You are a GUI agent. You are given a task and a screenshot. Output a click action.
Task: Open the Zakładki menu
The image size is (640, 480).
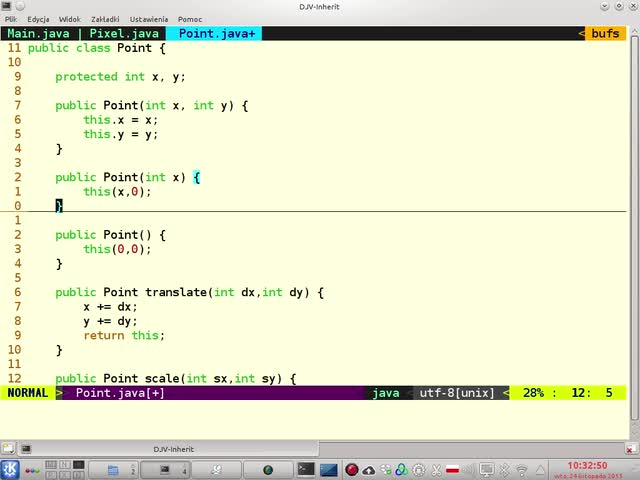point(105,19)
